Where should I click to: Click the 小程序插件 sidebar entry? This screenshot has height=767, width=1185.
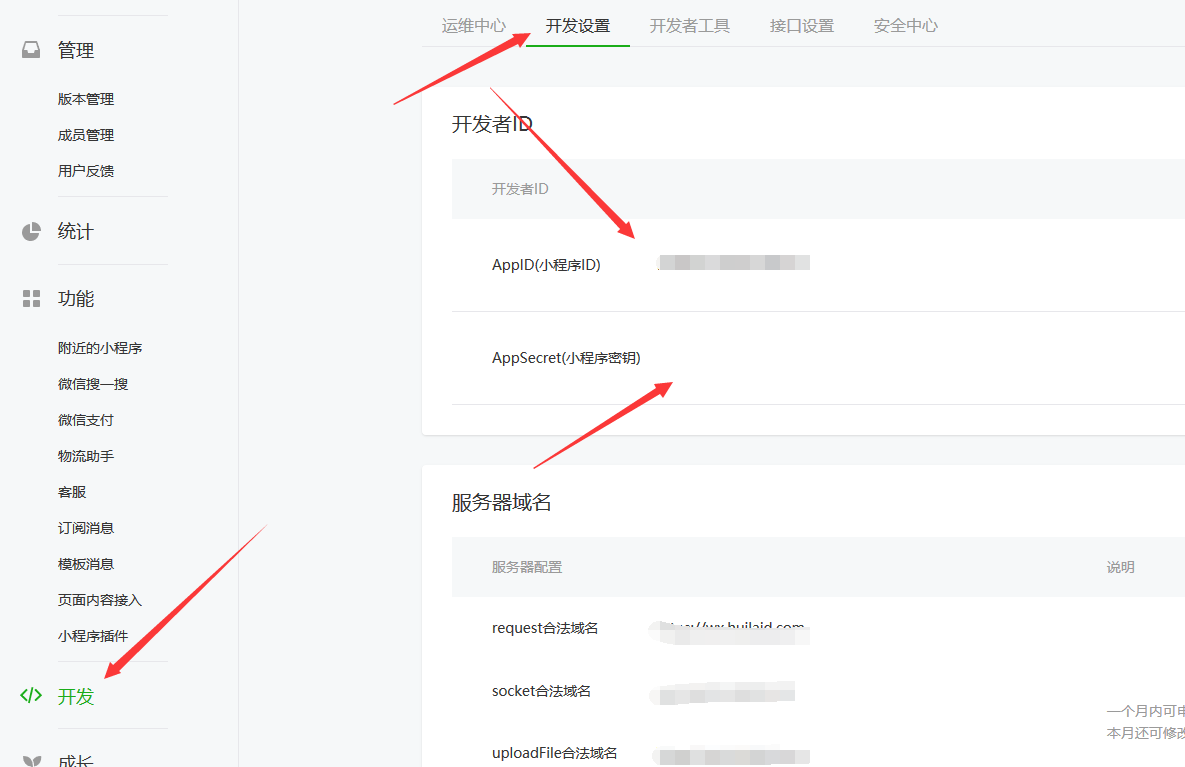click(95, 635)
